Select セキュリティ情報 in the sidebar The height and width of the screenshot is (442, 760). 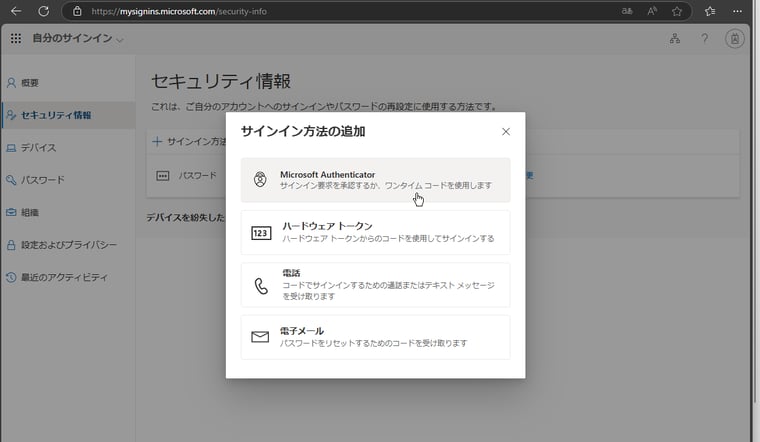pos(68,115)
